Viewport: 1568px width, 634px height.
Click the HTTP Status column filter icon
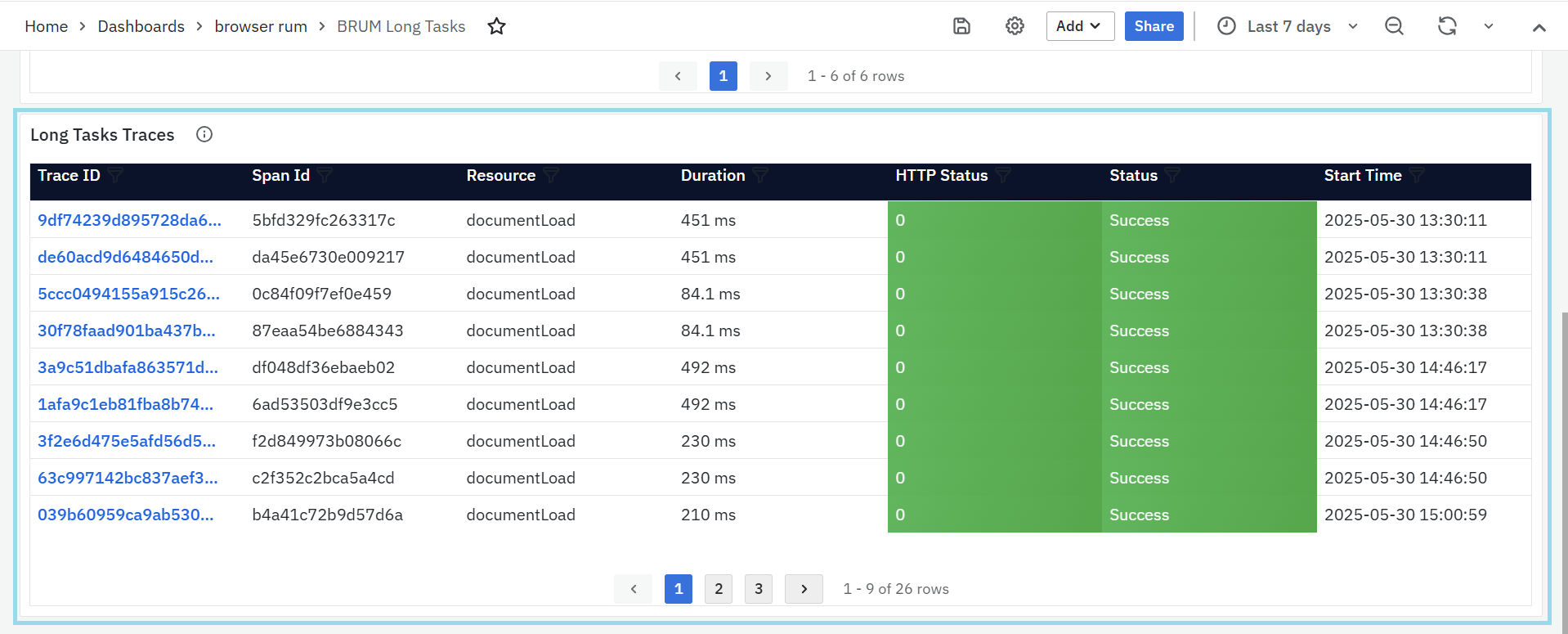click(1003, 175)
